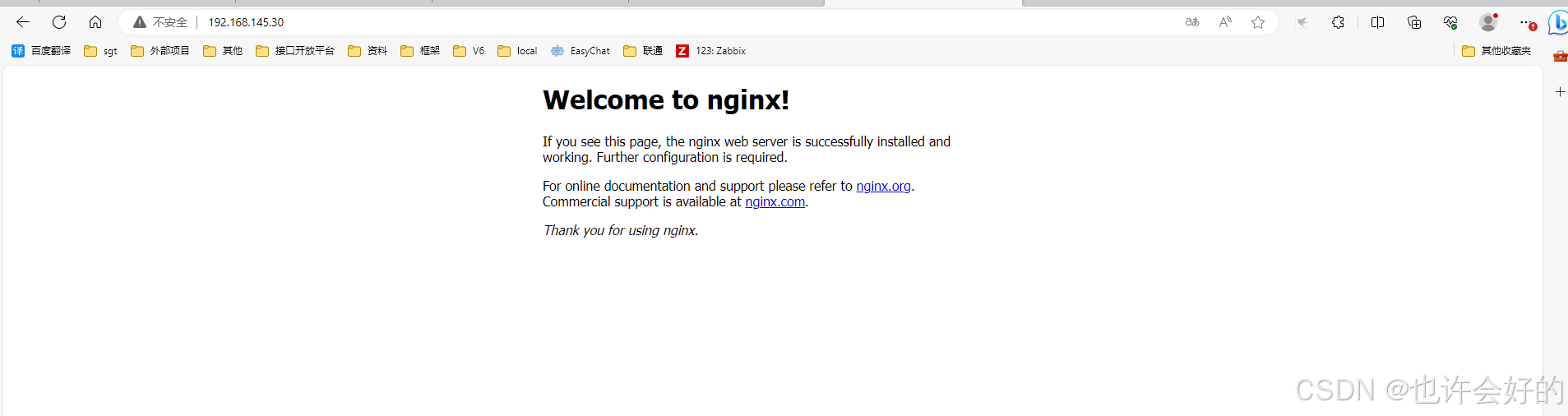Open the 框架 bookmark folder

(420, 51)
